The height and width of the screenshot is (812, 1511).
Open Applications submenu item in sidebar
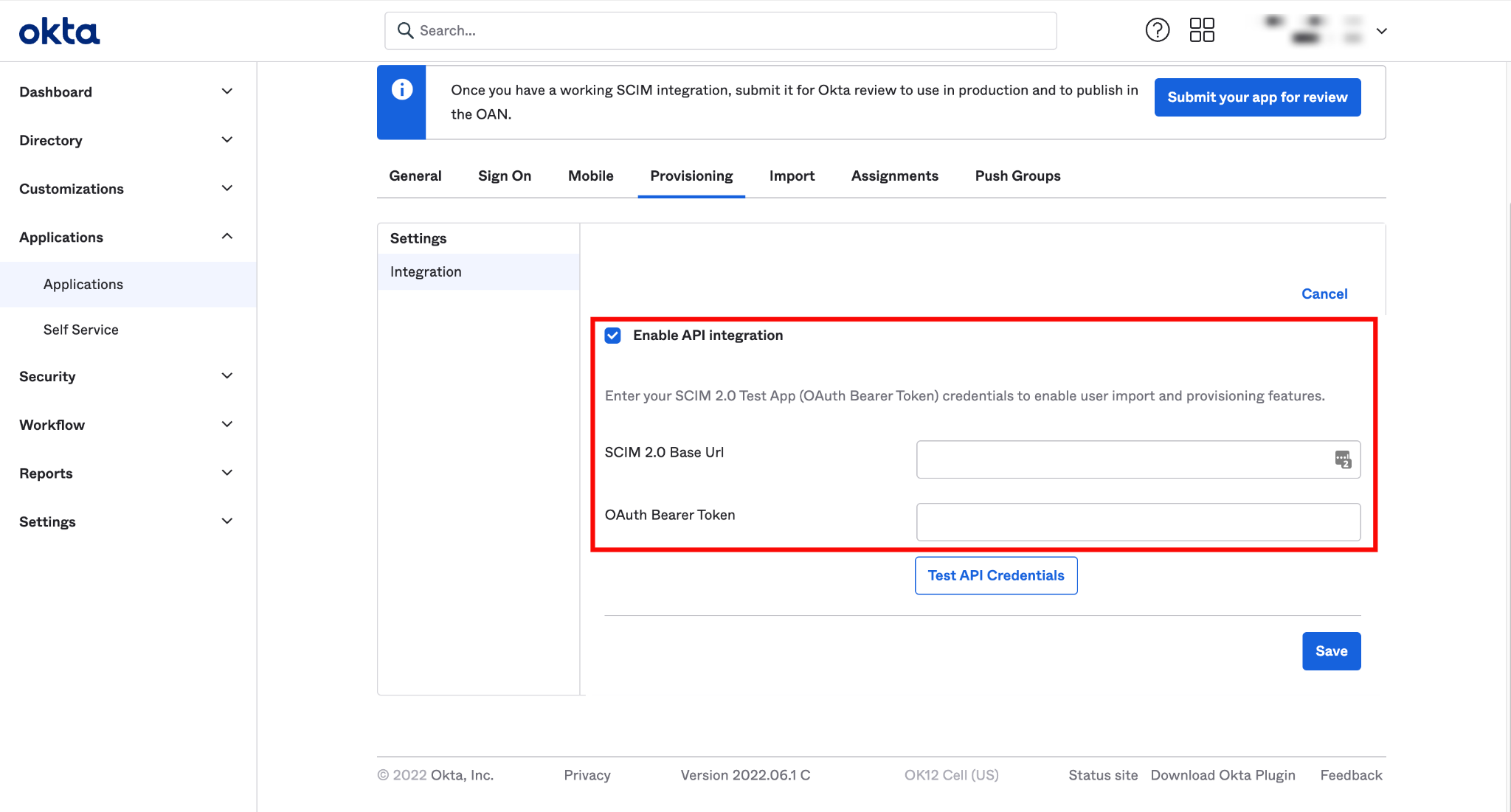pyautogui.click(x=128, y=284)
